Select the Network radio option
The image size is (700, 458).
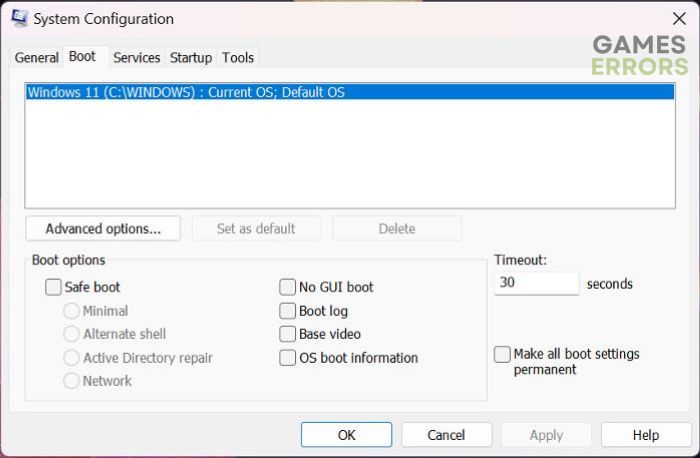(71, 381)
